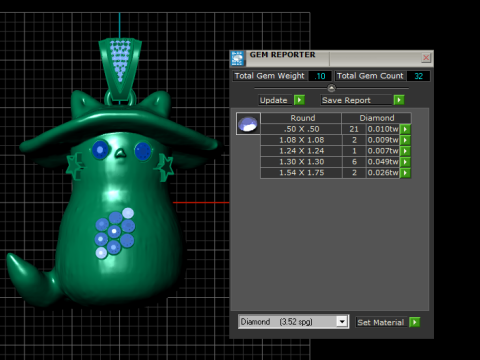Select the 1.08 X 1.08 size cell

click(x=301, y=140)
